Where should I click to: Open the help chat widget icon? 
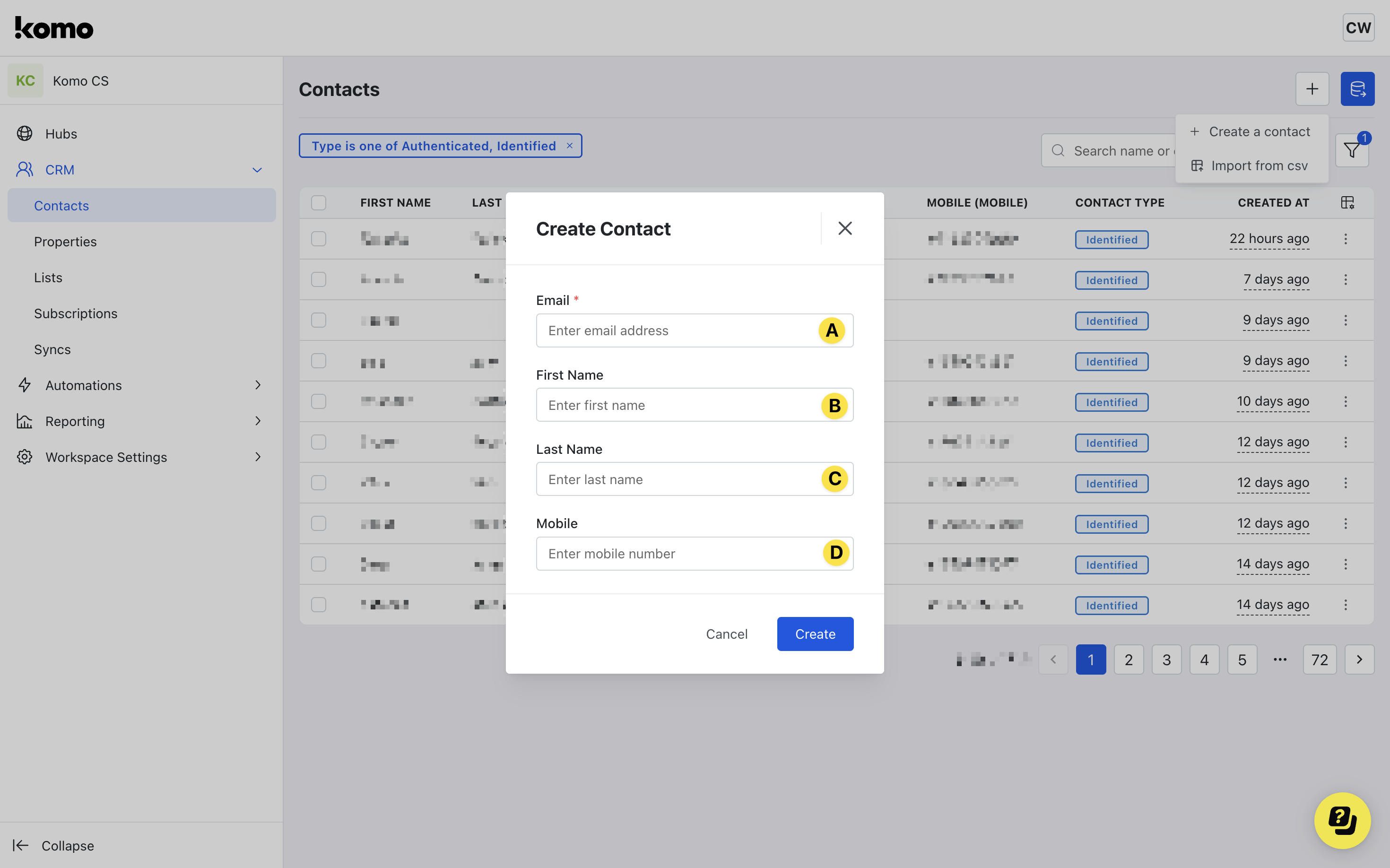(x=1342, y=820)
